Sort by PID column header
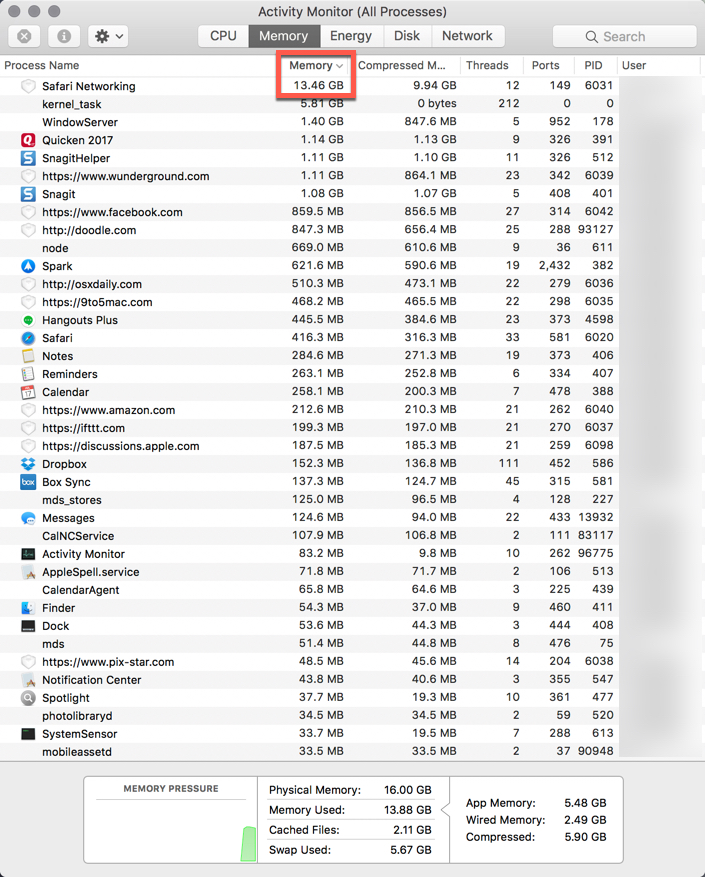The width and height of the screenshot is (705, 877). [x=595, y=65]
